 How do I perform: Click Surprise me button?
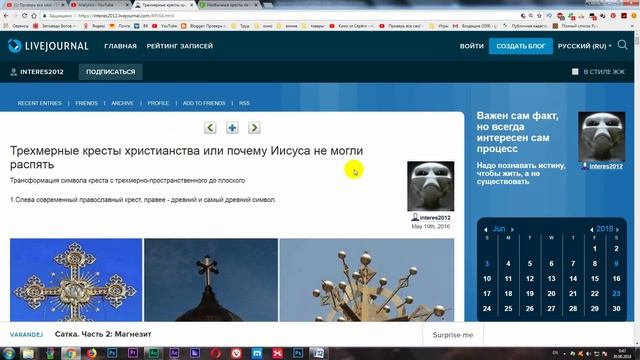pyautogui.click(x=453, y=335)
